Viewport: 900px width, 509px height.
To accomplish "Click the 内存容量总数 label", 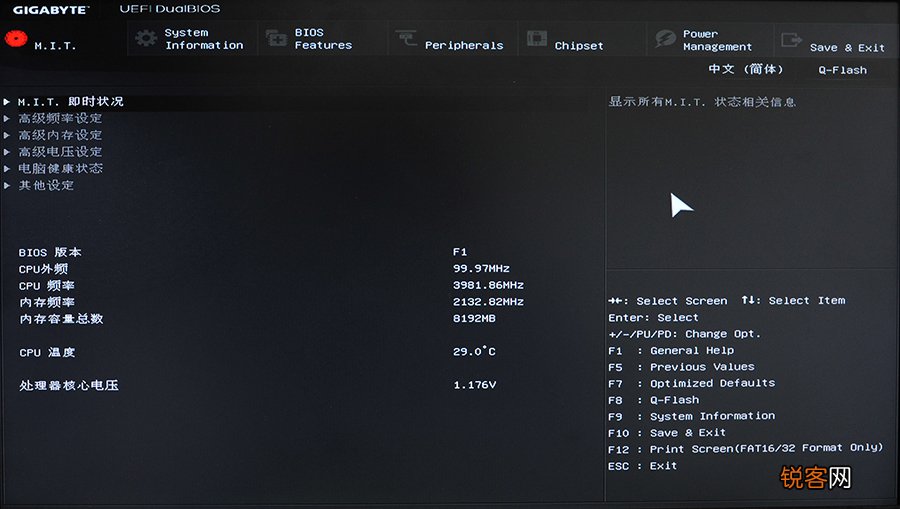I will [x=61, y=318].
